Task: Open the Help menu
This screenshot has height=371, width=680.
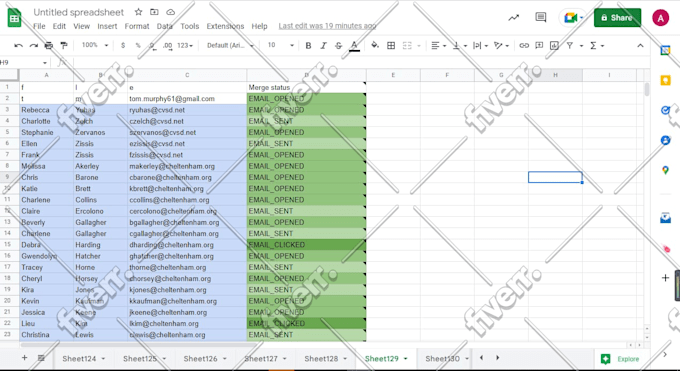Action: click(259, 26)
